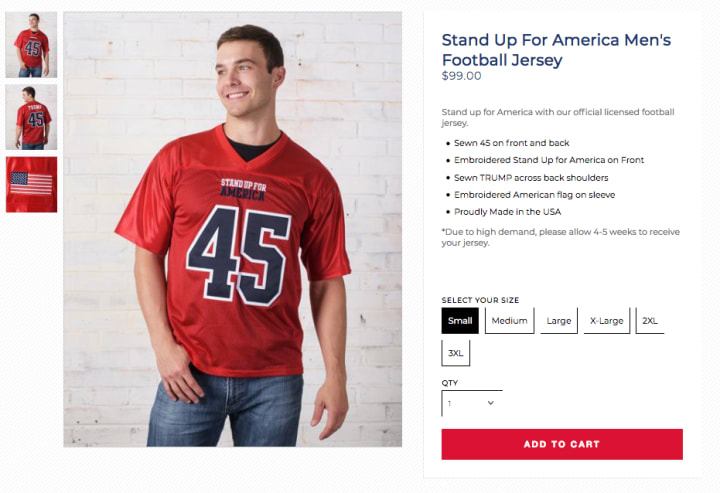Screen dimensions: 720x493
Task: Show the American flag sleeve thumbnail
Action: [x=31, y=185]
